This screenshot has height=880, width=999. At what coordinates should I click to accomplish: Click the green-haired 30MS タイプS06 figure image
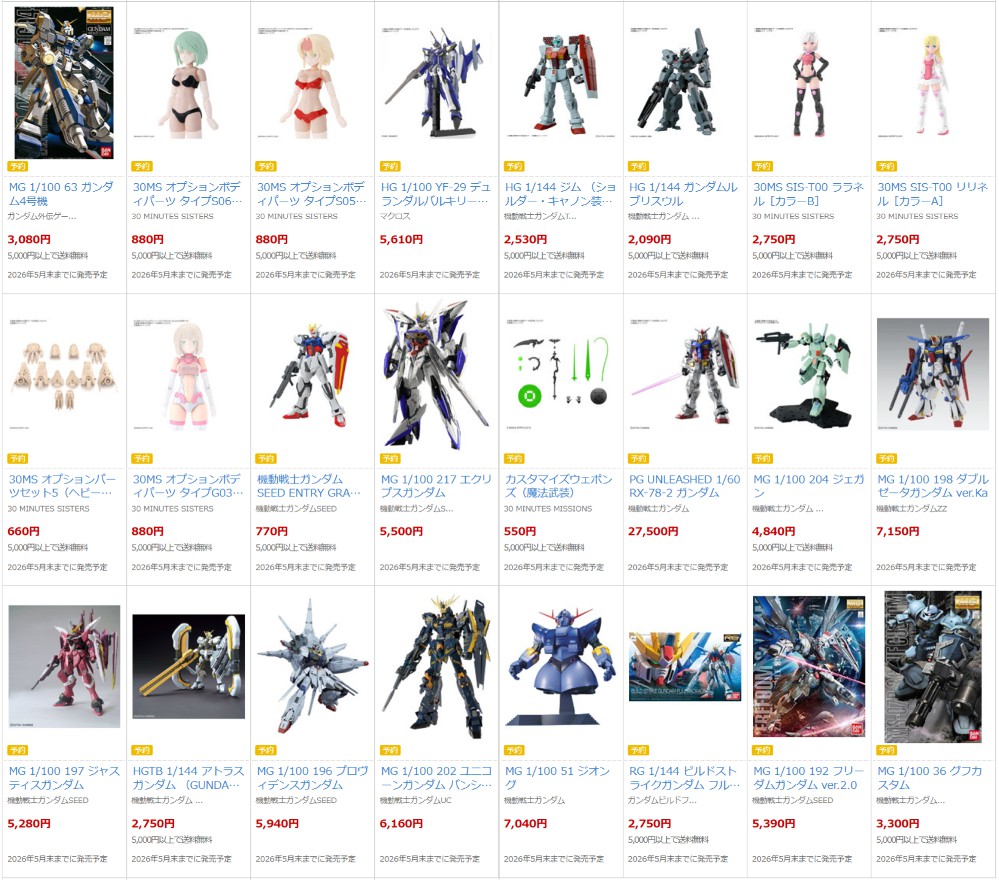tap(188, 83)
